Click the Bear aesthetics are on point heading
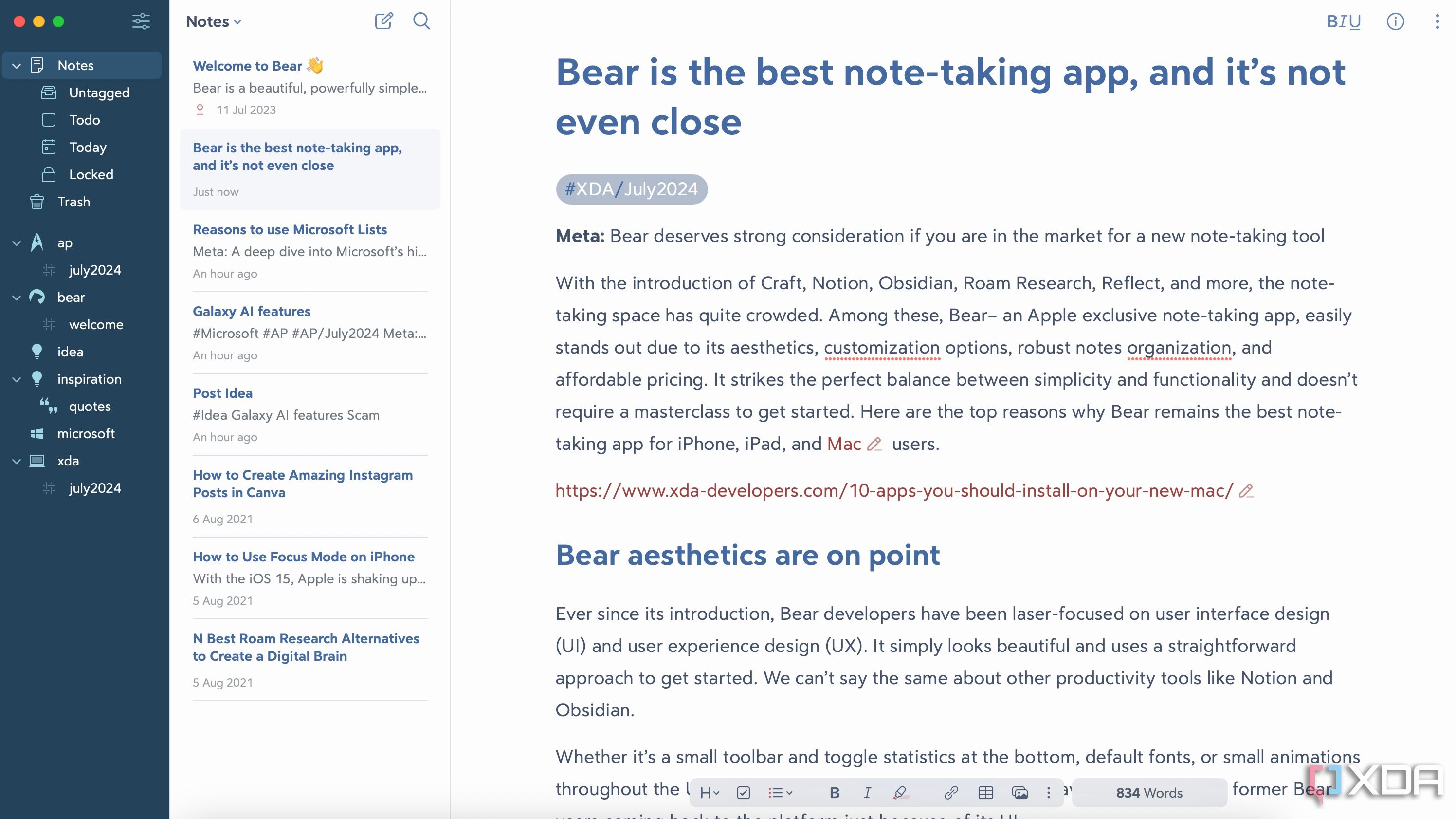This screenshot has width=1456, height=819. 747,555
